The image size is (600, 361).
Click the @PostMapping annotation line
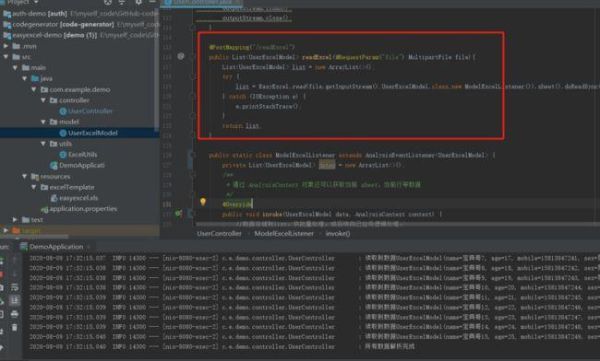252,47
